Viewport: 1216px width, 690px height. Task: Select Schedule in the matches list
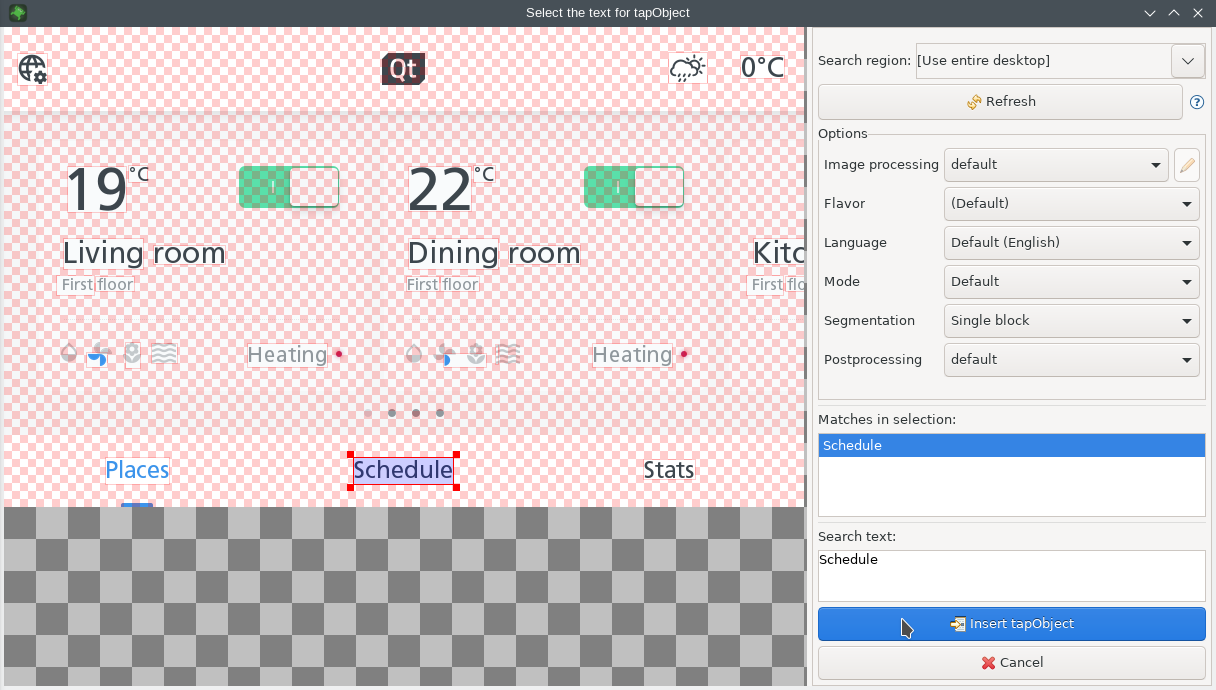pos(1011,446)
